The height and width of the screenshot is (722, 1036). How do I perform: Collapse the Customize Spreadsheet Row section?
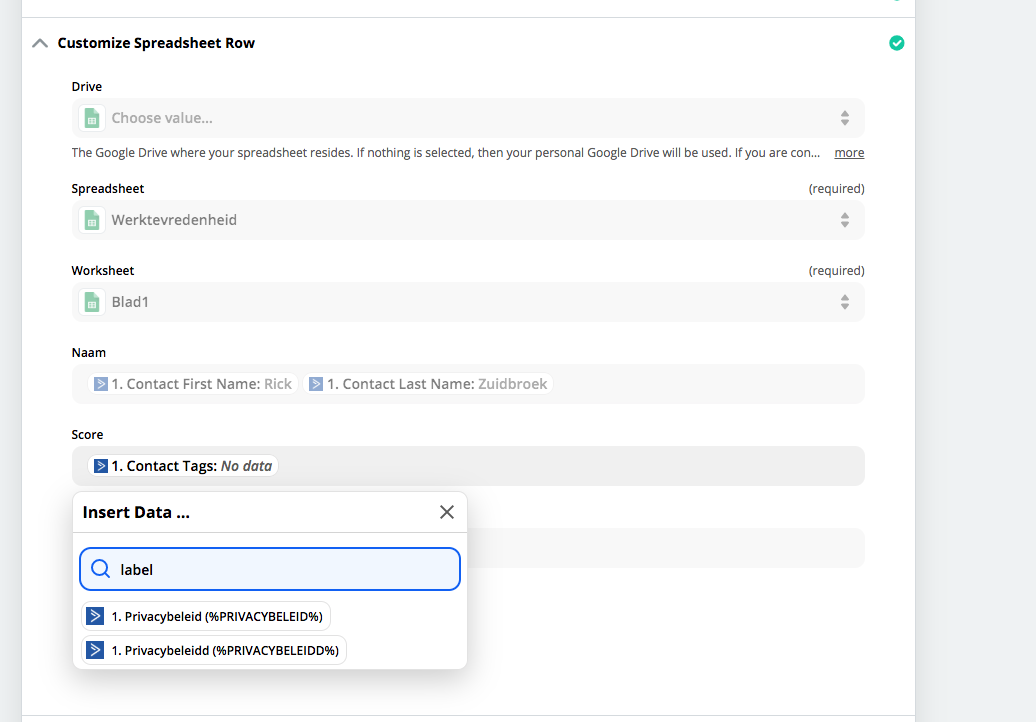pos(40,44)
